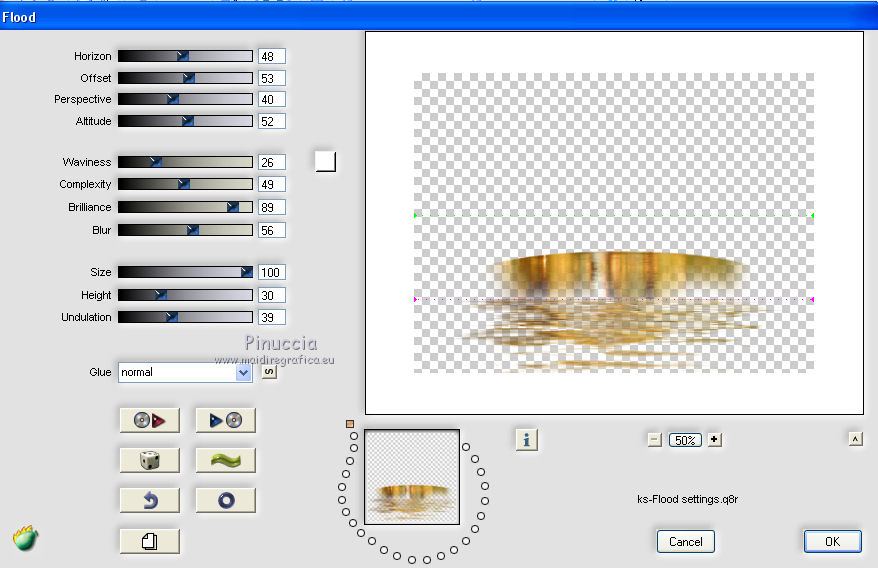Click the Horizon value field 48
Viewport: 878px width, 568px height.
(x=272, y=57)
